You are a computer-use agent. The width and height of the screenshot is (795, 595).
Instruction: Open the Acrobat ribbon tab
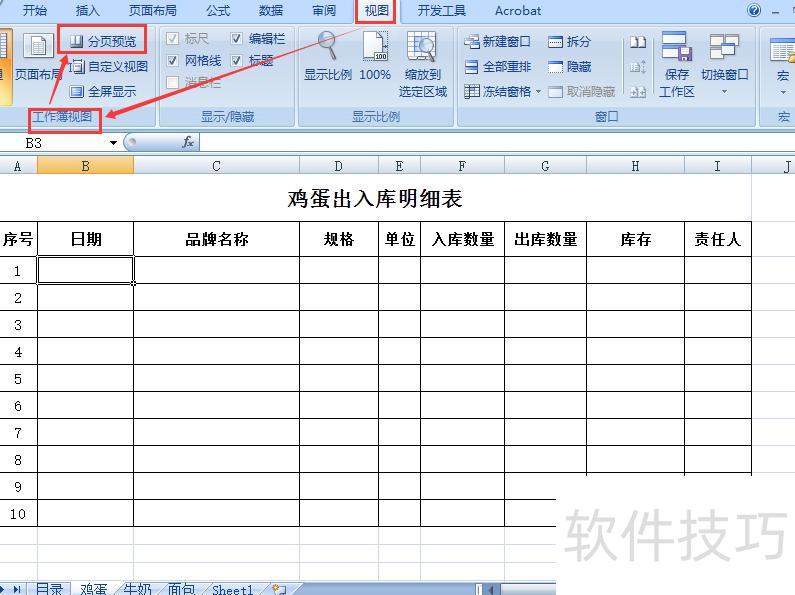(518, 11)
